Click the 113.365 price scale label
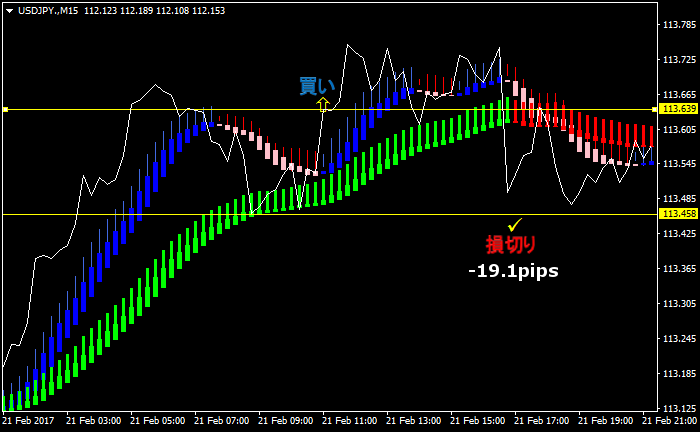Screen dimensions: 700x432 click(679, 269)
